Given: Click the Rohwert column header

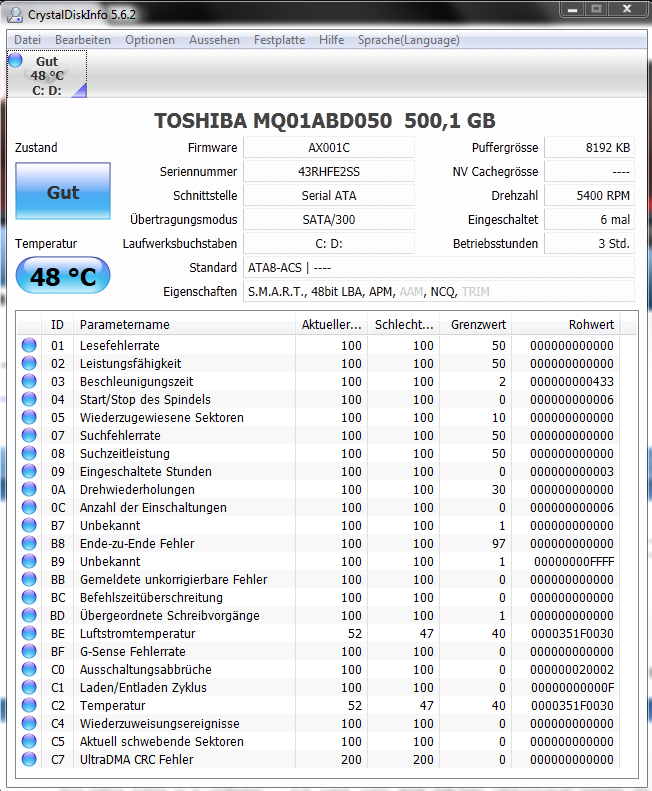Looking at the screenshot, I should coord(566,324).
